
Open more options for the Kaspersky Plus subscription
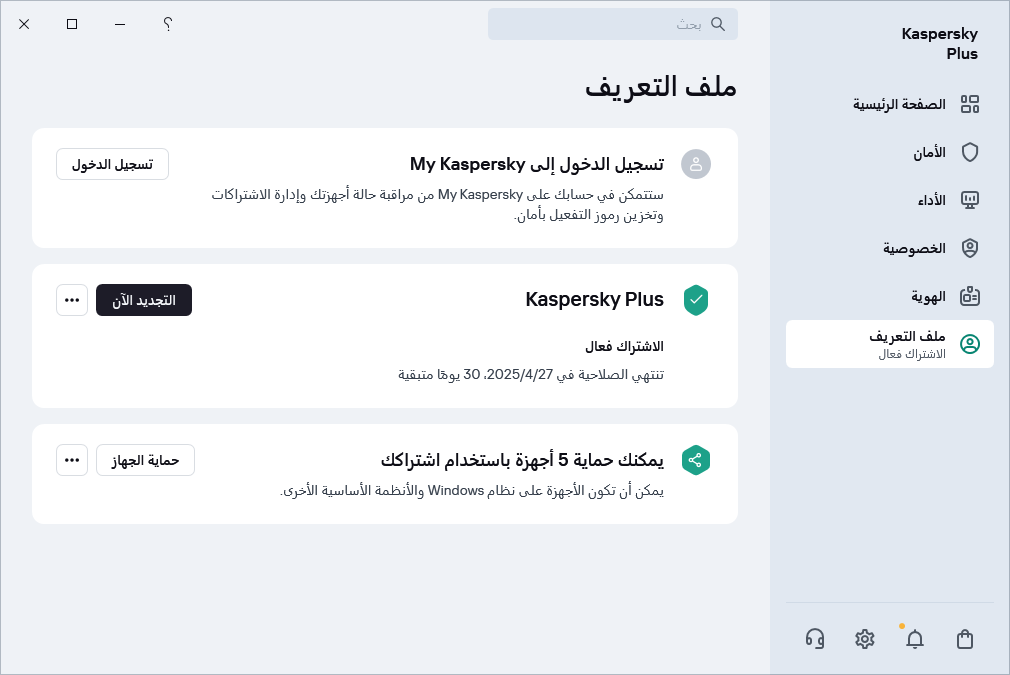pos(72,299)
